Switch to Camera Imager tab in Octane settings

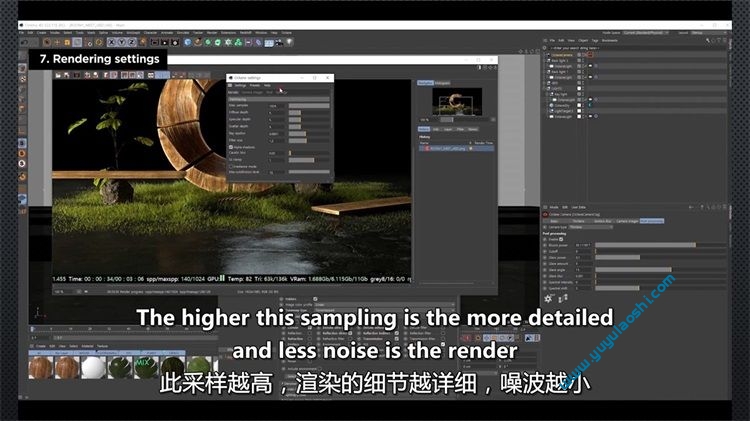tap(252, 92)
